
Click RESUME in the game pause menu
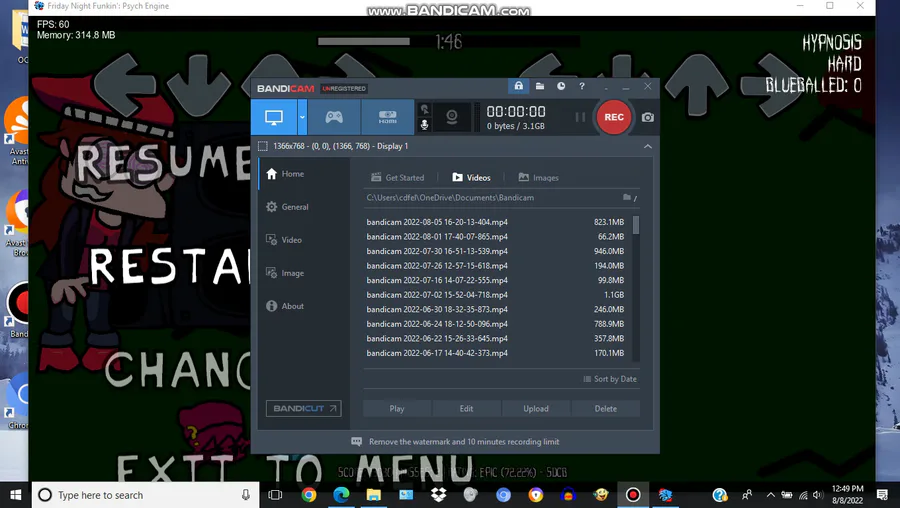pyautogui.click(x=162, y=162)
